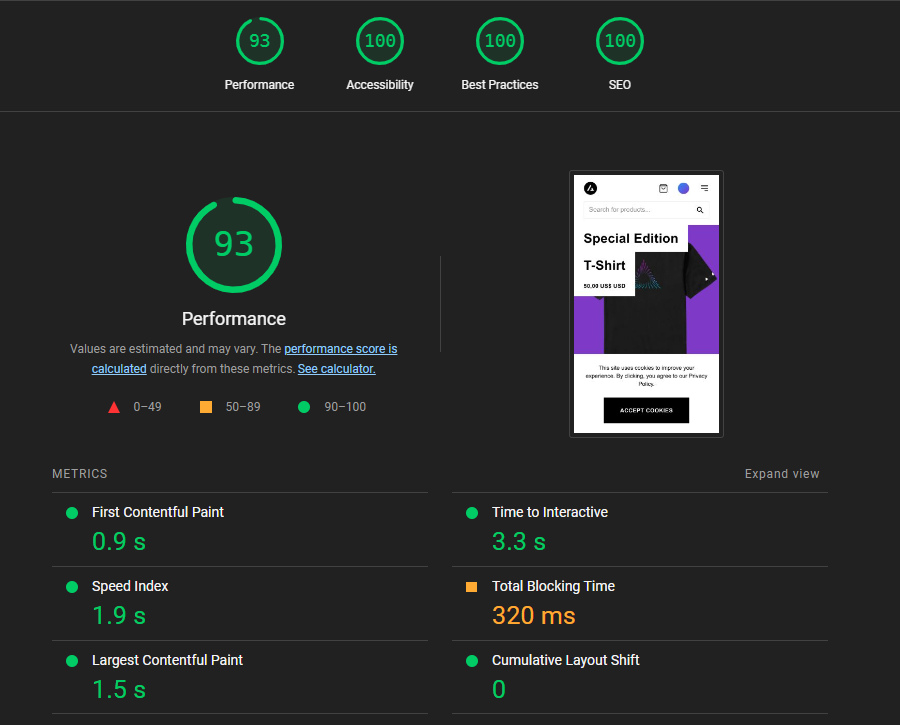Select the SEO score gauge
The height and width of the screenshot is (725, 900).
pyautogui.click(x=620, y=42)
